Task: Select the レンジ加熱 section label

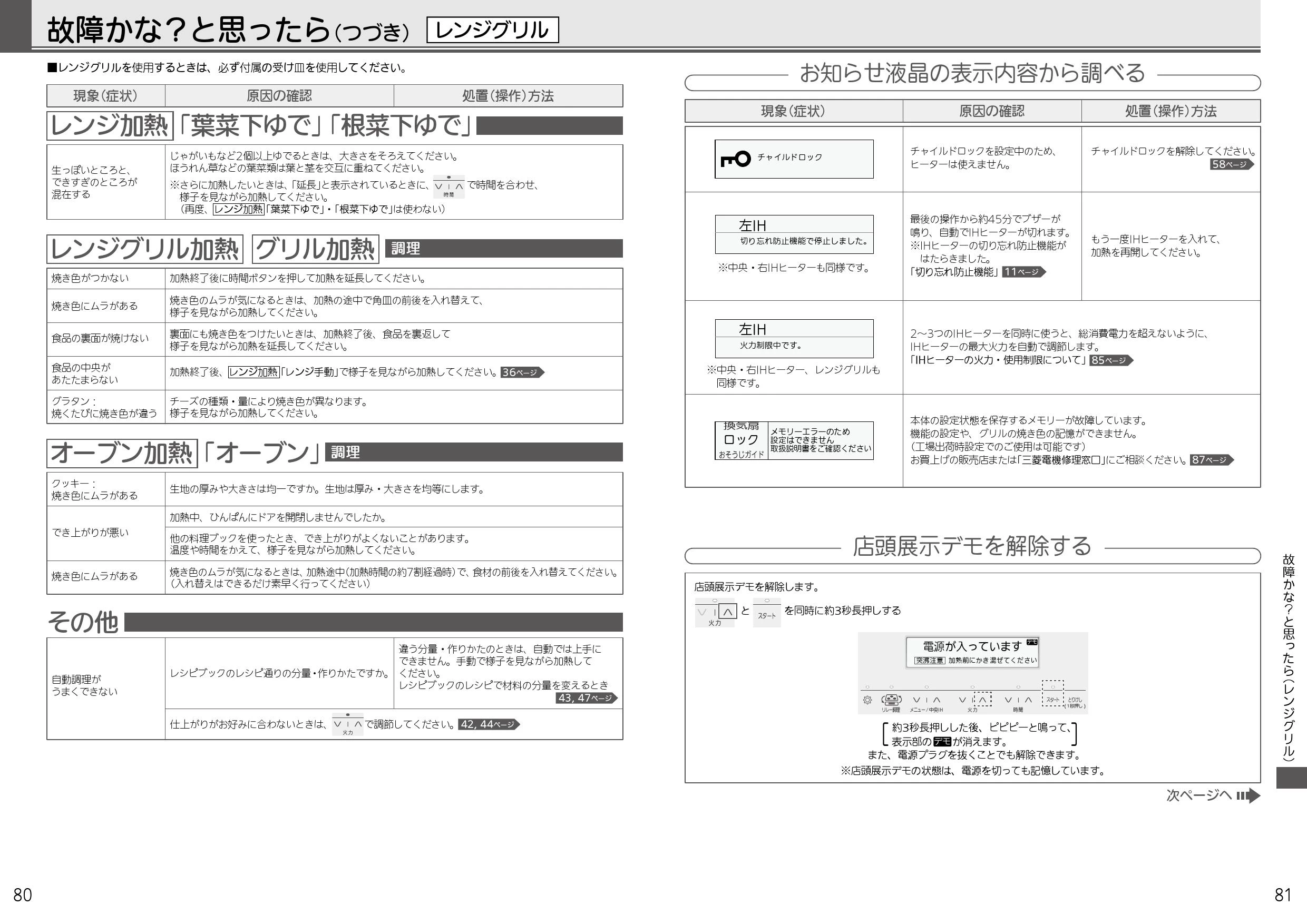Action: click(110, 126)
